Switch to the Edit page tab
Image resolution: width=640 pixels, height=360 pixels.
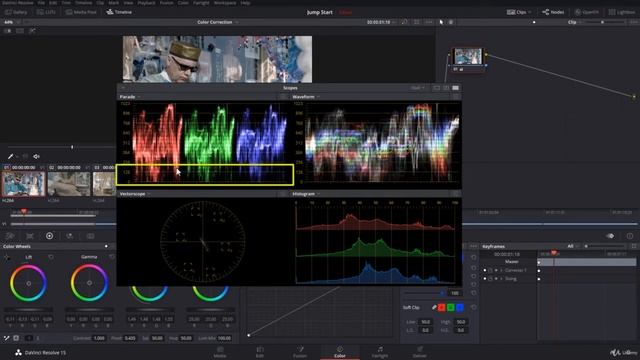pyautogui.click(x=260, y=352)
